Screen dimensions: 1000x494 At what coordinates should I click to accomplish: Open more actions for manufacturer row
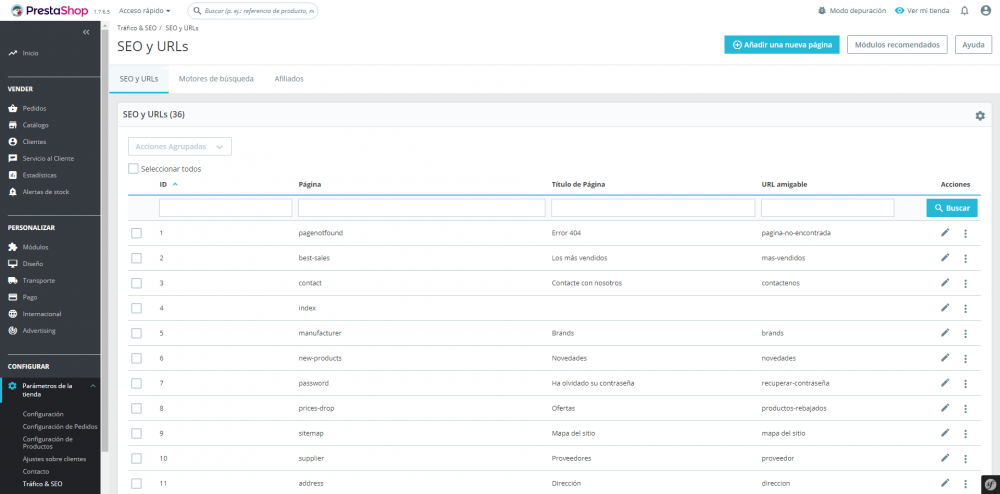pyautogui.click(x=965, y=333)
